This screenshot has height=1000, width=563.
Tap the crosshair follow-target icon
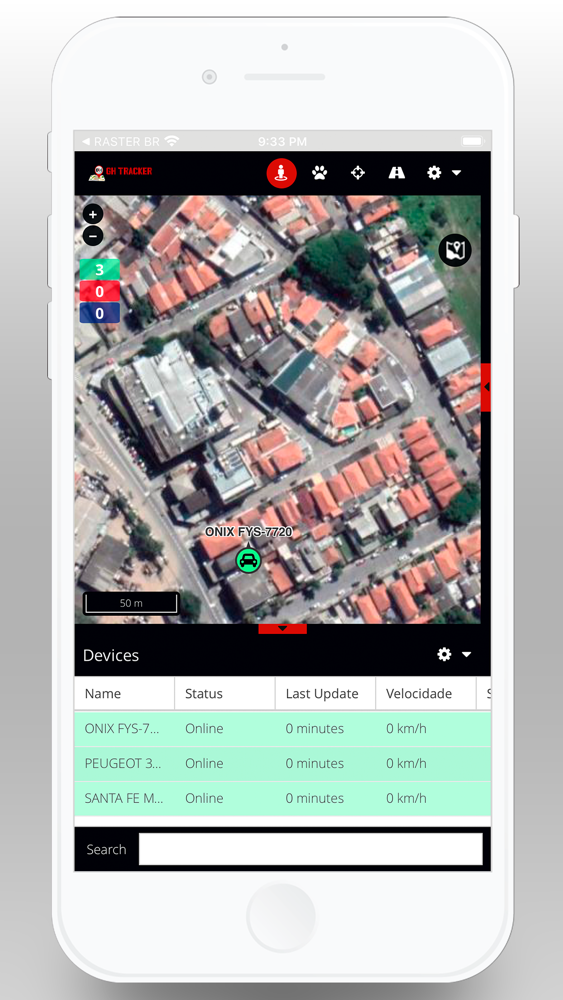[x=358, y=172]
